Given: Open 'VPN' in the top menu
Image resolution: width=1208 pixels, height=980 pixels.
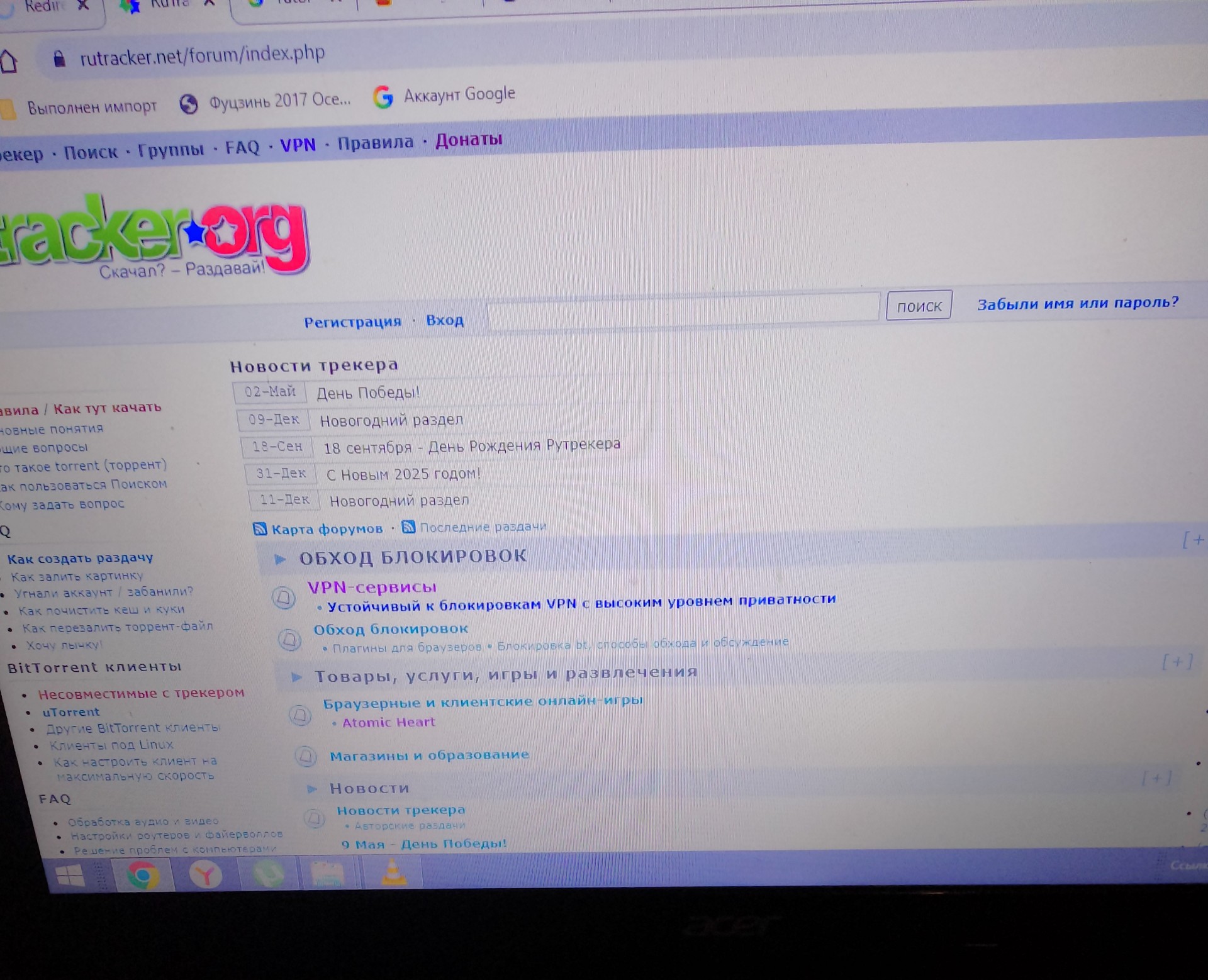Looking at the screenshot, I should pyautogui.click(x=298, y=145).
